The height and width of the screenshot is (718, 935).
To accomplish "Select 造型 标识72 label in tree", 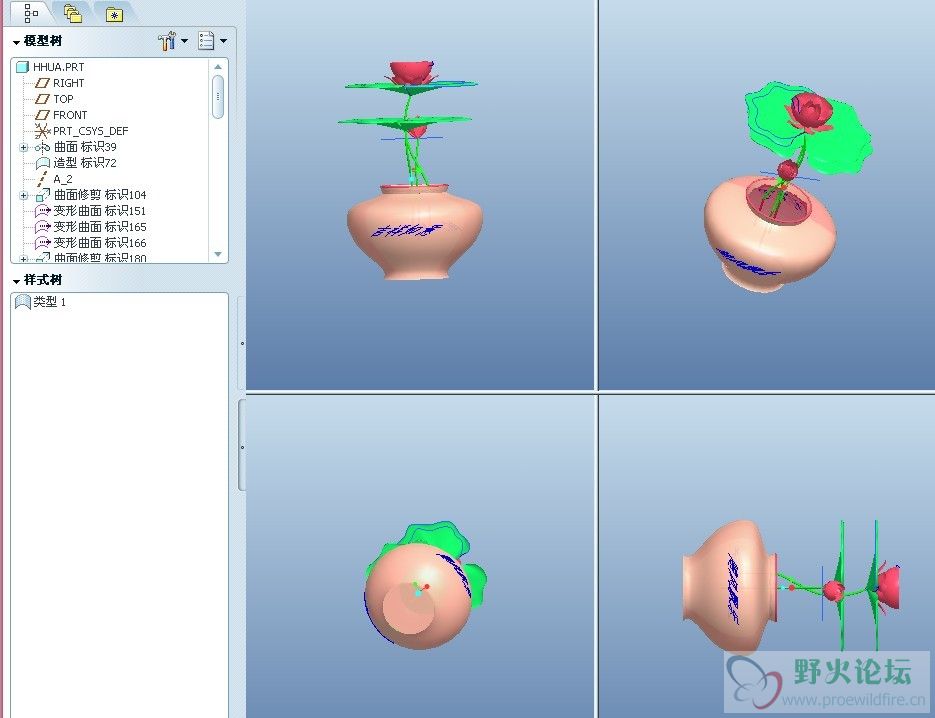I will [85, 163].
